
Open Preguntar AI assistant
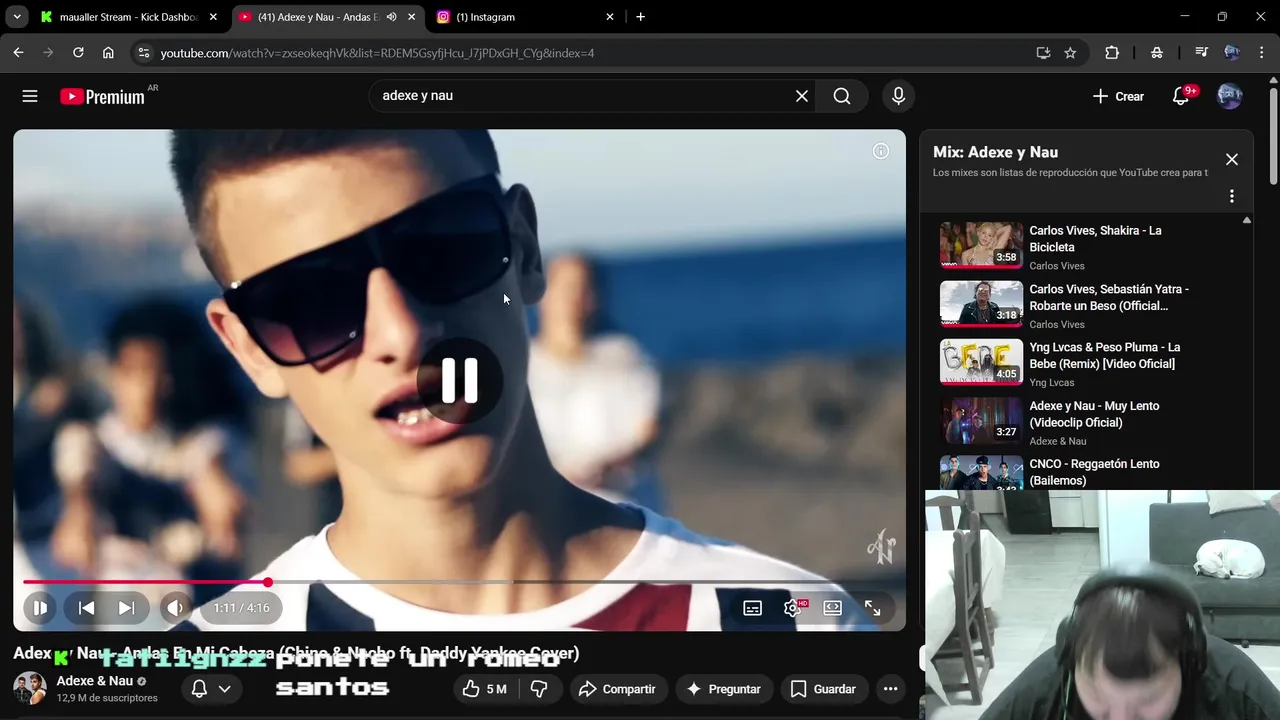[x=724, y=689]
